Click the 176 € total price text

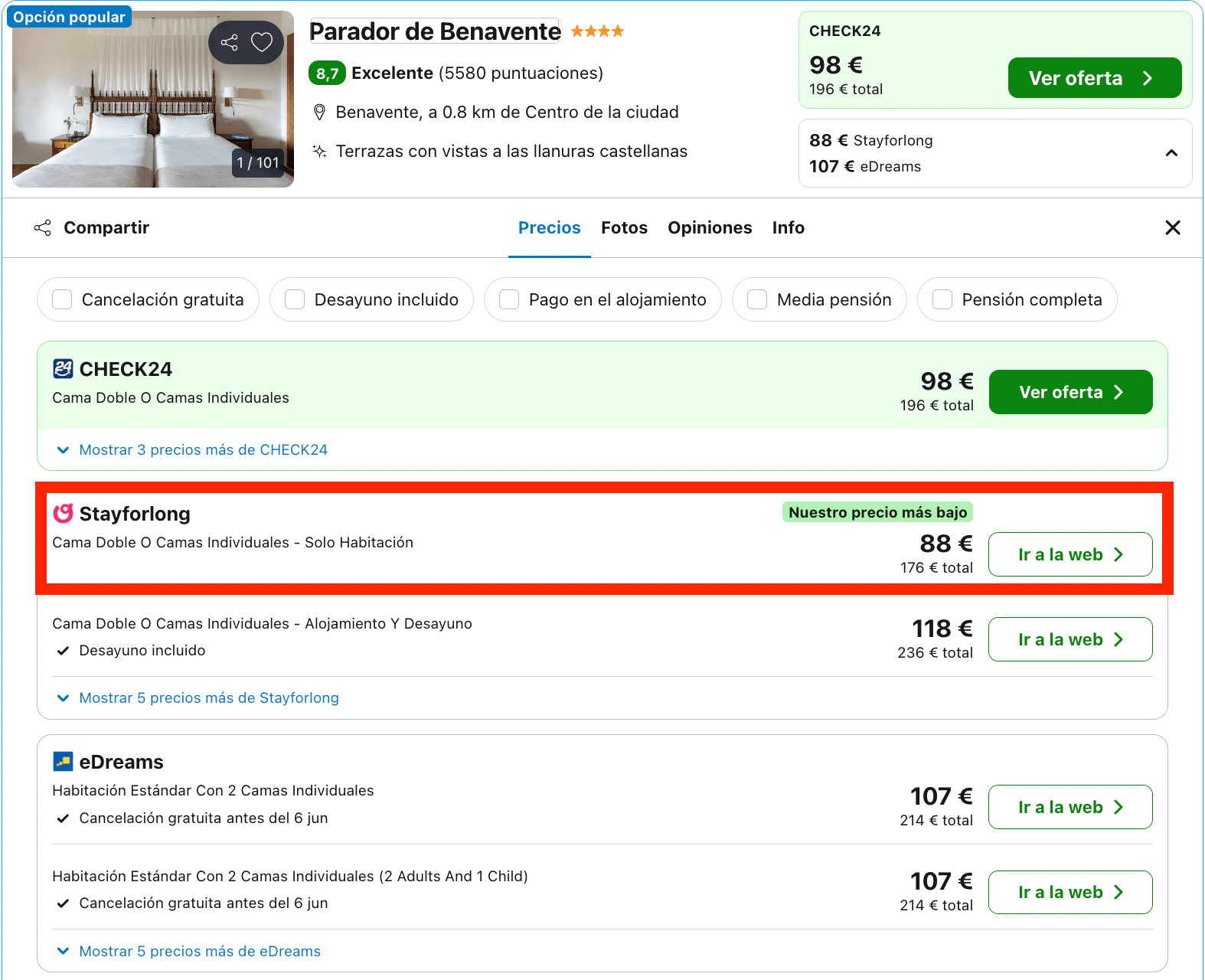click(936, 567)
